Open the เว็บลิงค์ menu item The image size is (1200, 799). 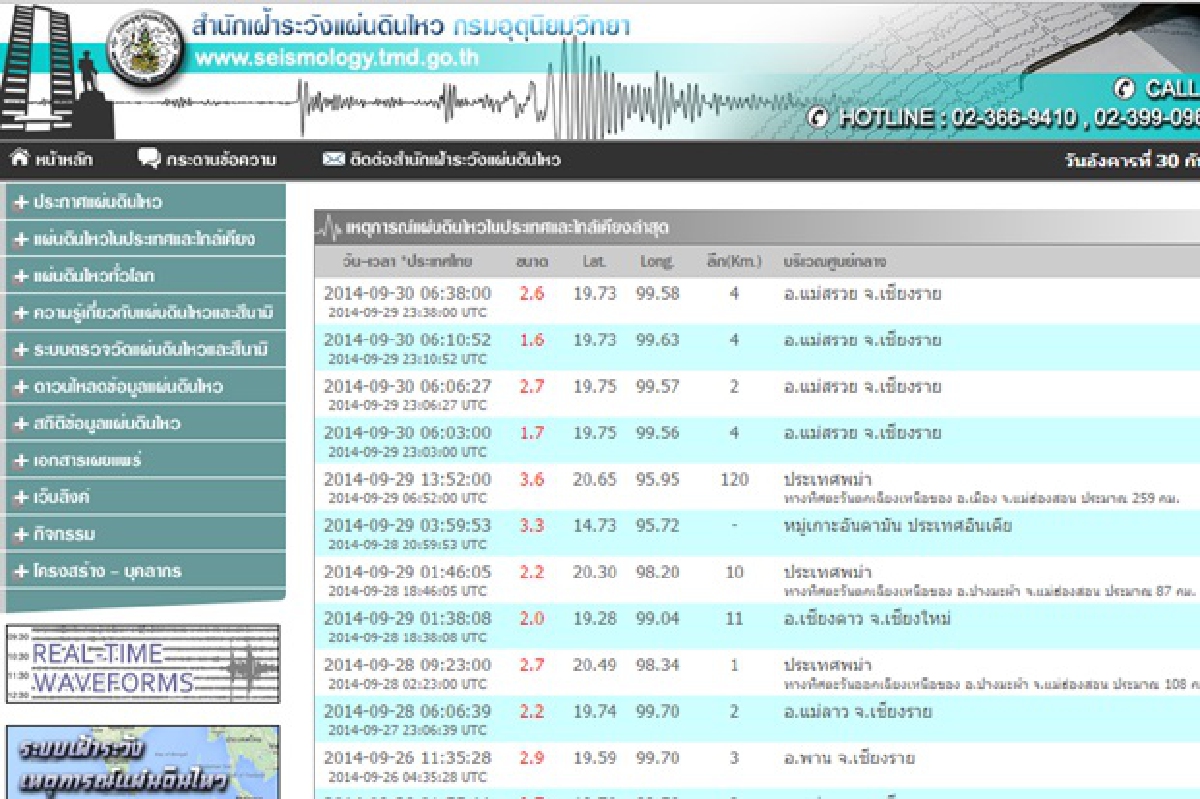[145, 497]
